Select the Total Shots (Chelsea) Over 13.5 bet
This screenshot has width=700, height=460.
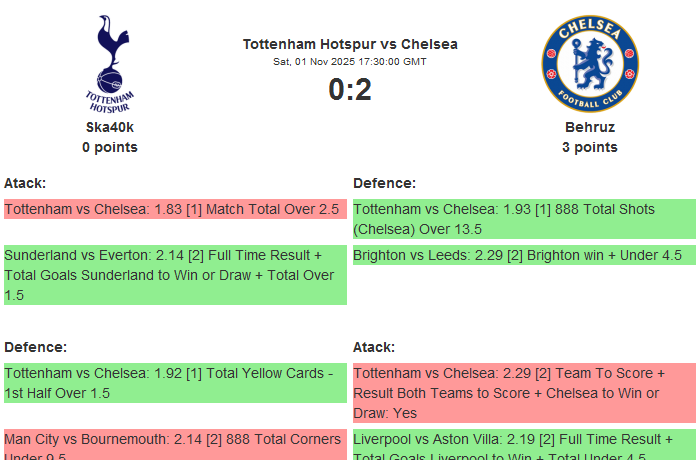tap(523, 219)
